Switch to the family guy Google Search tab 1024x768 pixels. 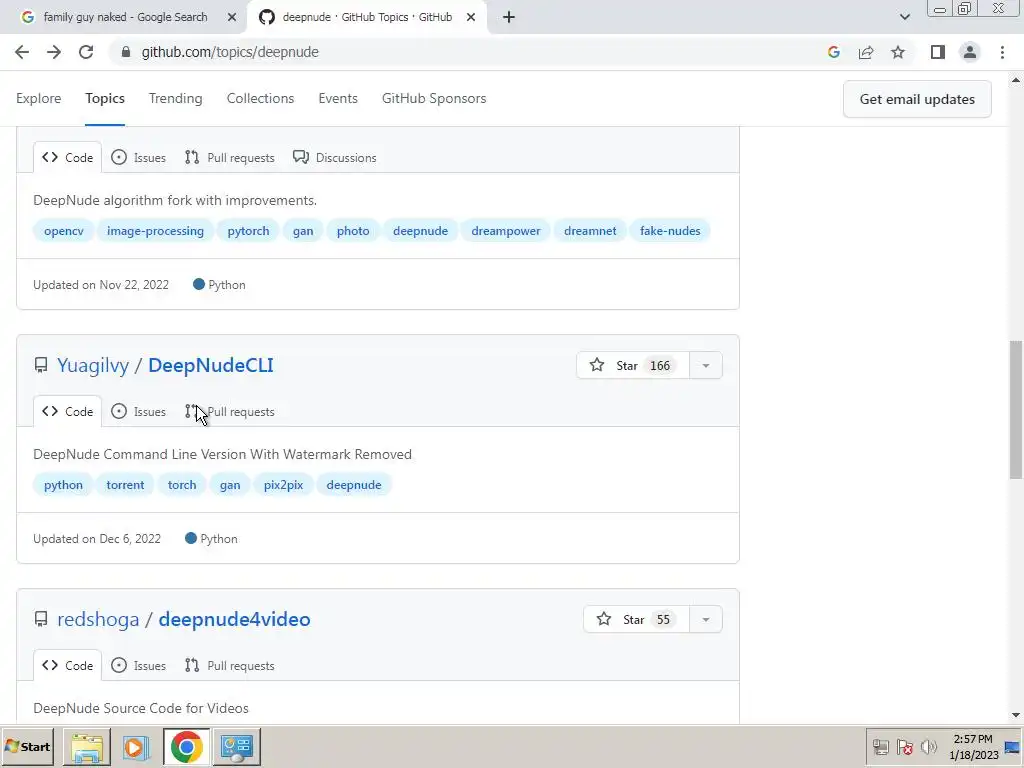(x=124, y=18)
